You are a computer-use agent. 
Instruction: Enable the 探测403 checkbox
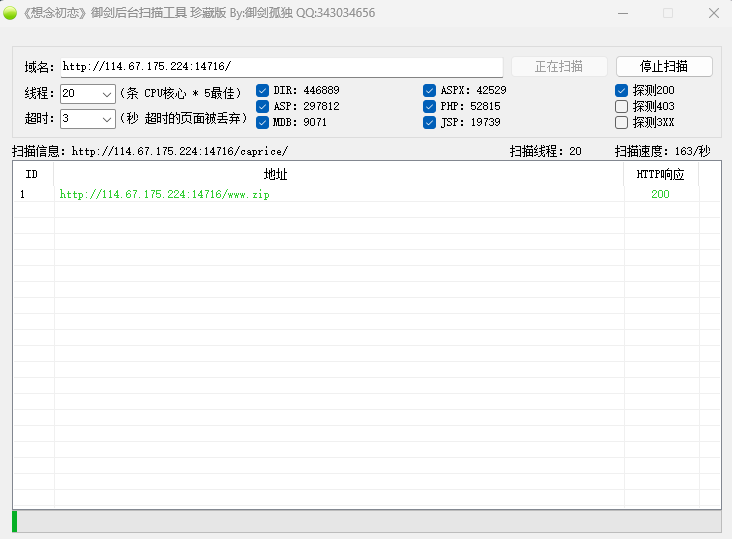(x=622, y=106)
